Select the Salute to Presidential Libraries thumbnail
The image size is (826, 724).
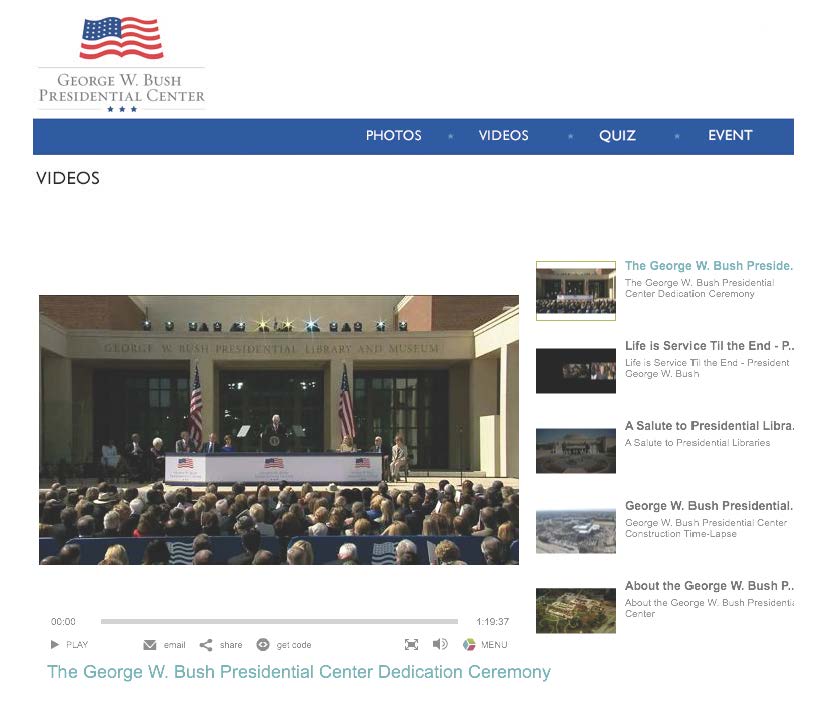tap(576, 451)
